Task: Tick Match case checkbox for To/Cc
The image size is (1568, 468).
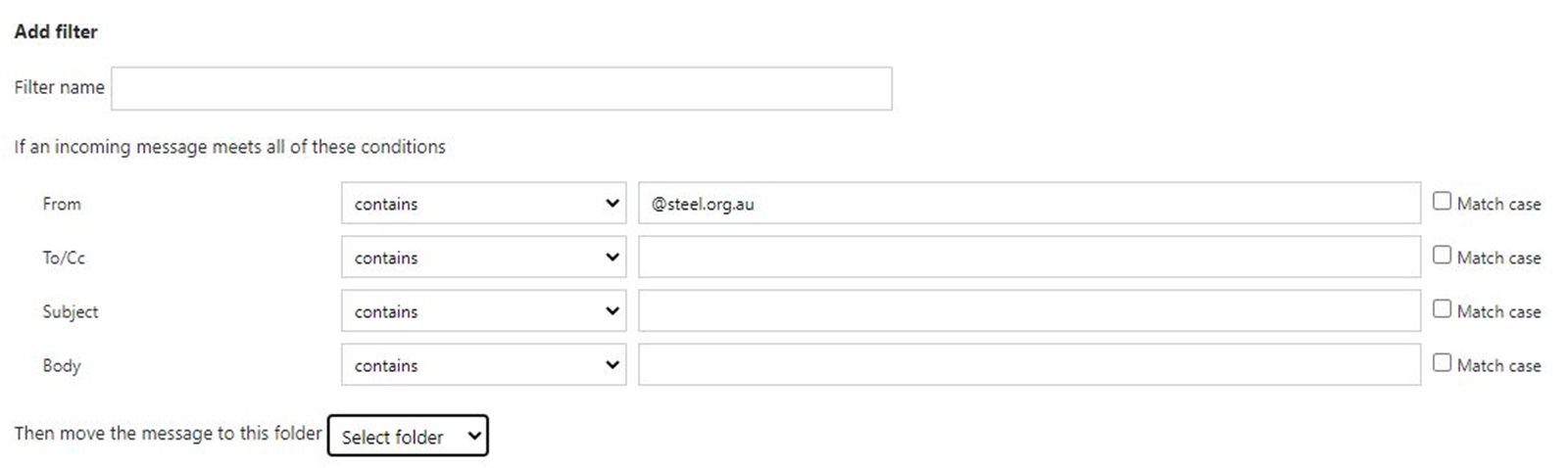Action: pos(1442,256)
